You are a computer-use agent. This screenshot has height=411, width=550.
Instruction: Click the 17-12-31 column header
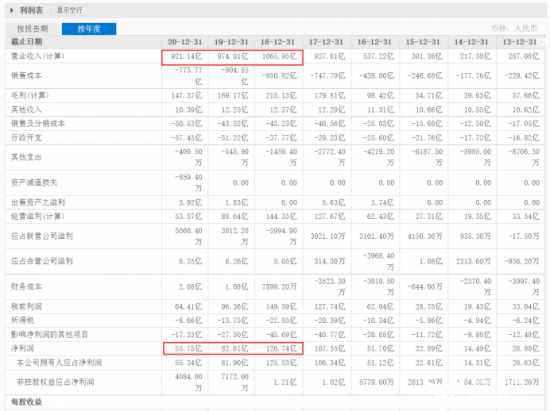(326, 42)
